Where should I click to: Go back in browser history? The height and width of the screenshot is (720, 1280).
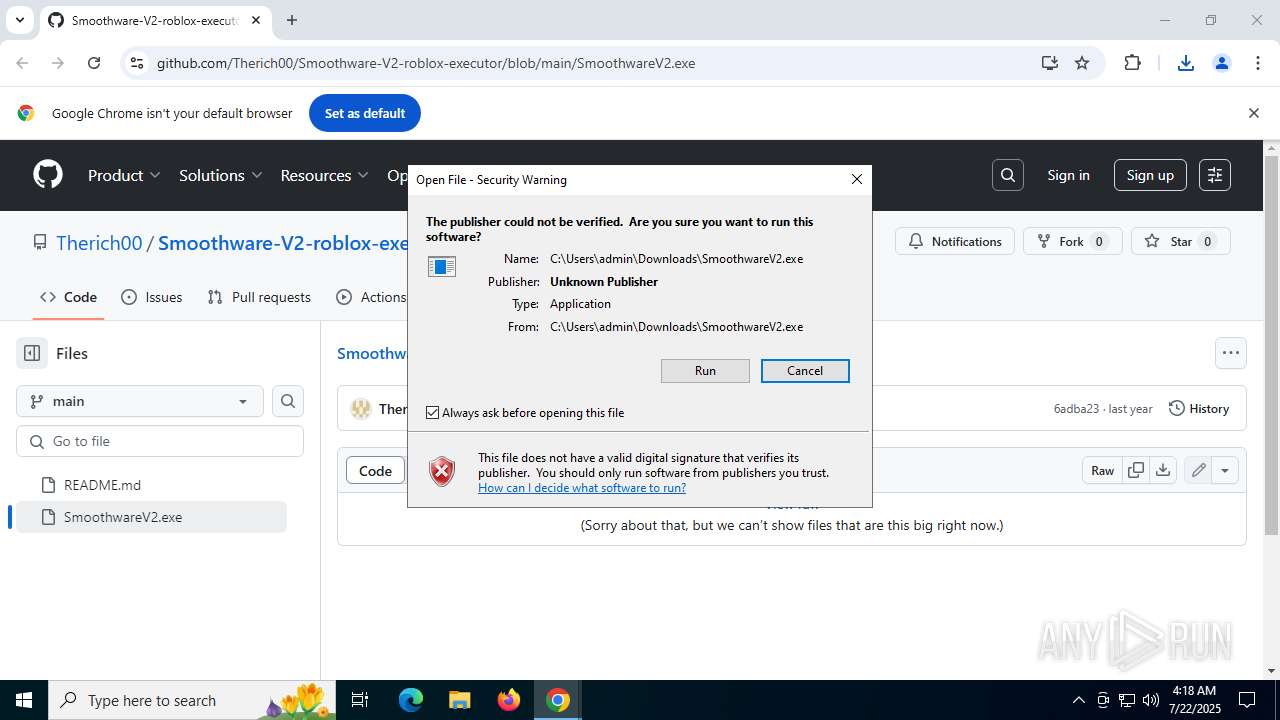click(22, 63)
